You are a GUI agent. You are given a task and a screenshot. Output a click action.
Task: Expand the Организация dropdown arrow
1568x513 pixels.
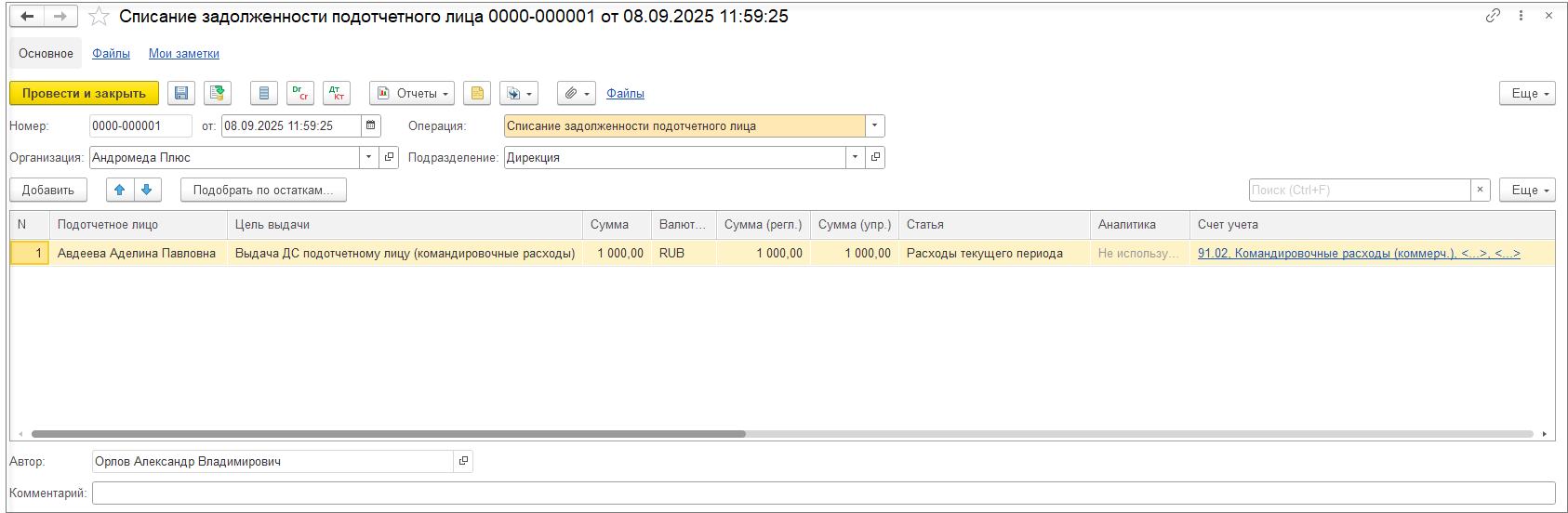coord(369,157)
